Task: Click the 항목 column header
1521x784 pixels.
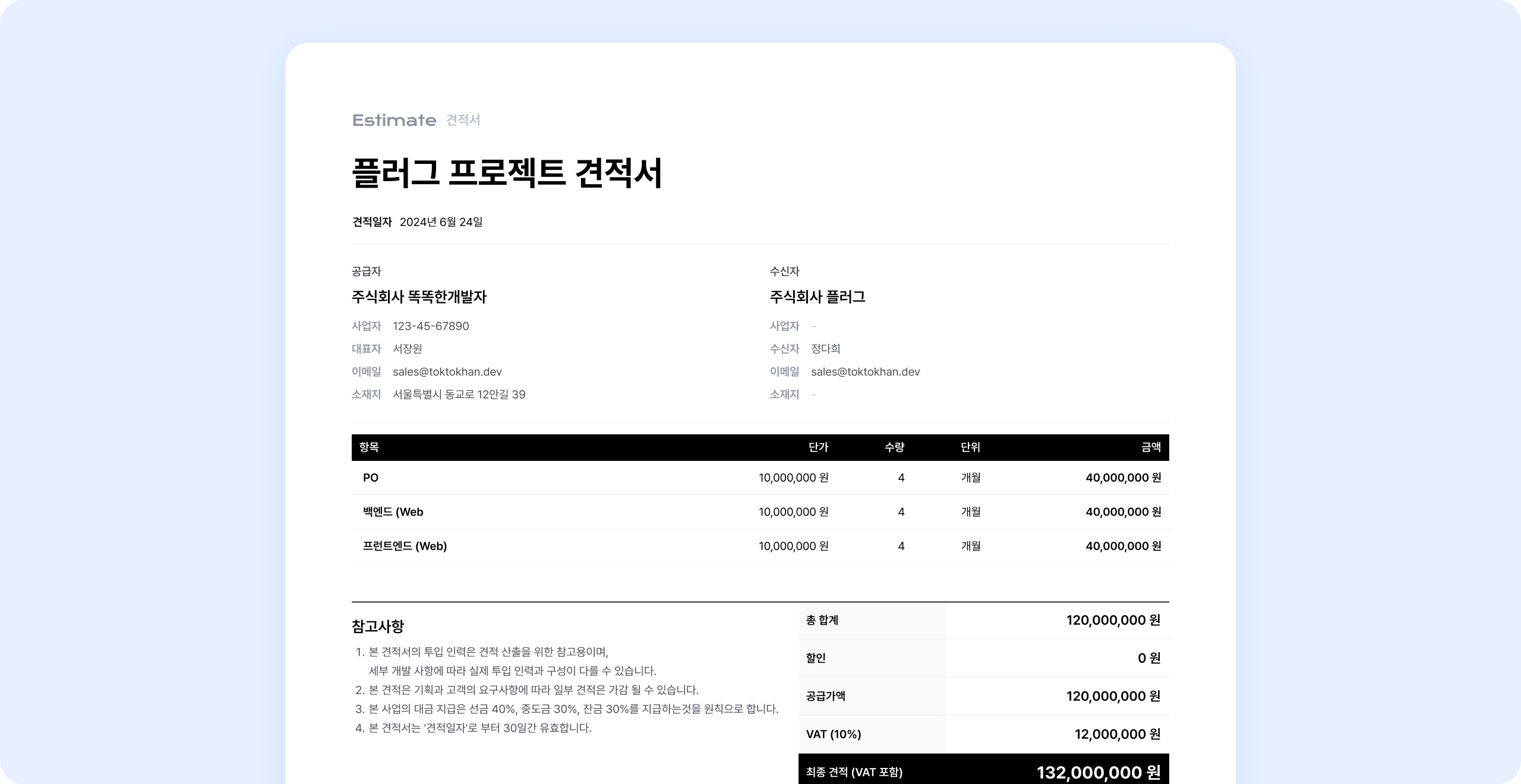Action: pos(369,447)
